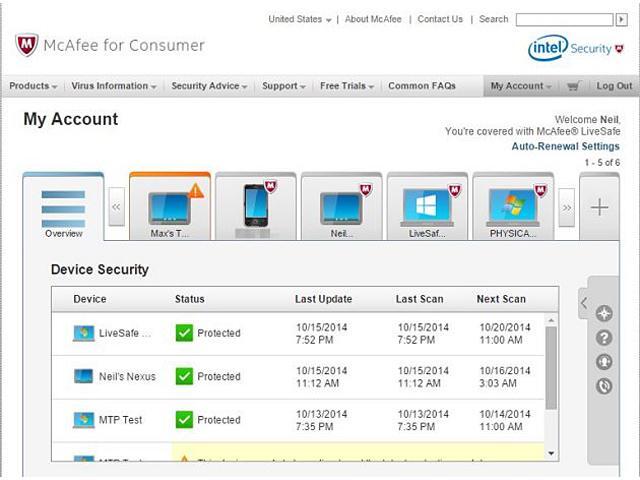The width and height of the screenshot is (640, 480).
Task: Click the Auto-Renewal Settings link
Action: [x=565, y=146]
